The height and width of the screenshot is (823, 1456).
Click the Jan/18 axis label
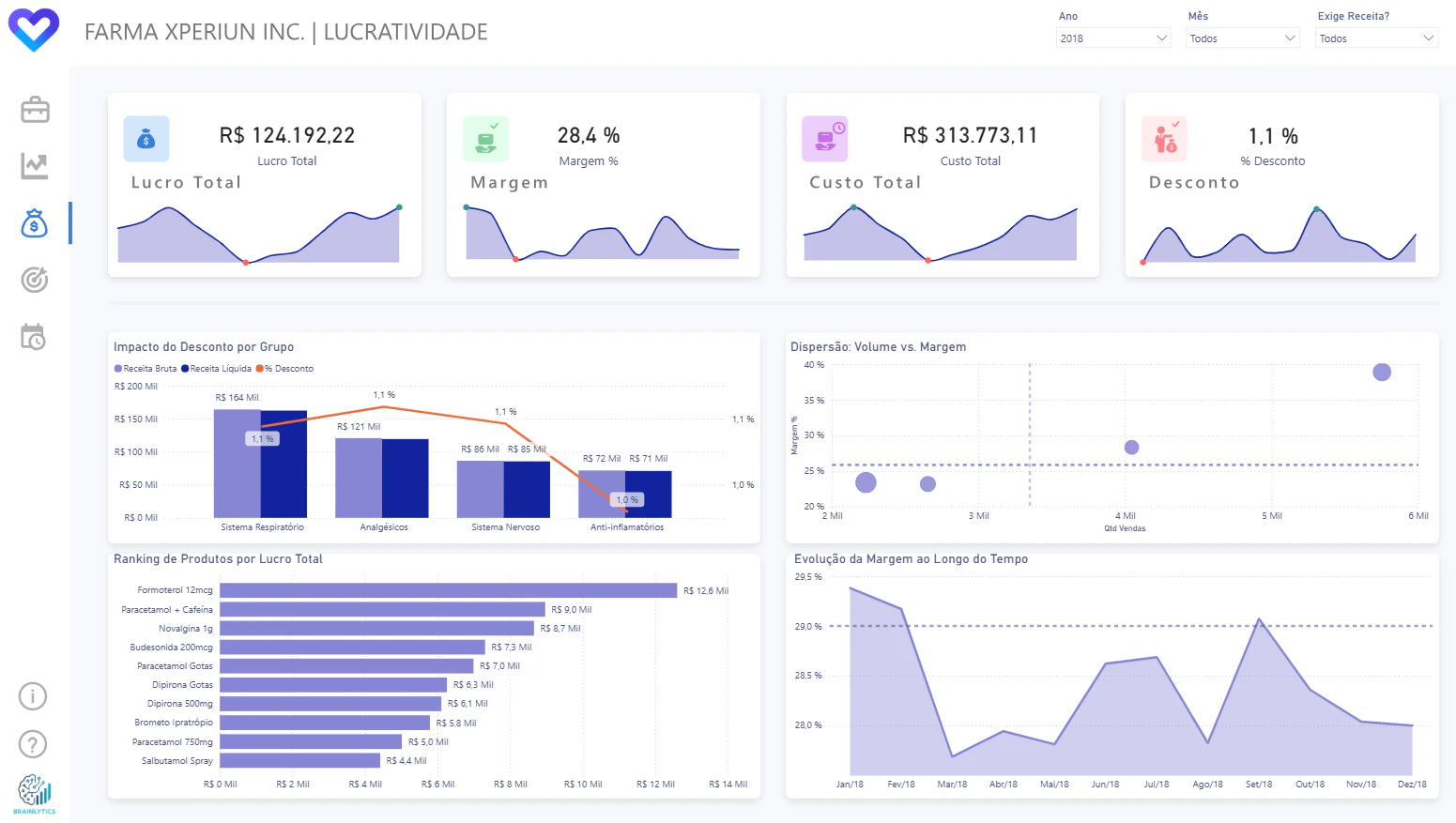click(x=850, y=785)
